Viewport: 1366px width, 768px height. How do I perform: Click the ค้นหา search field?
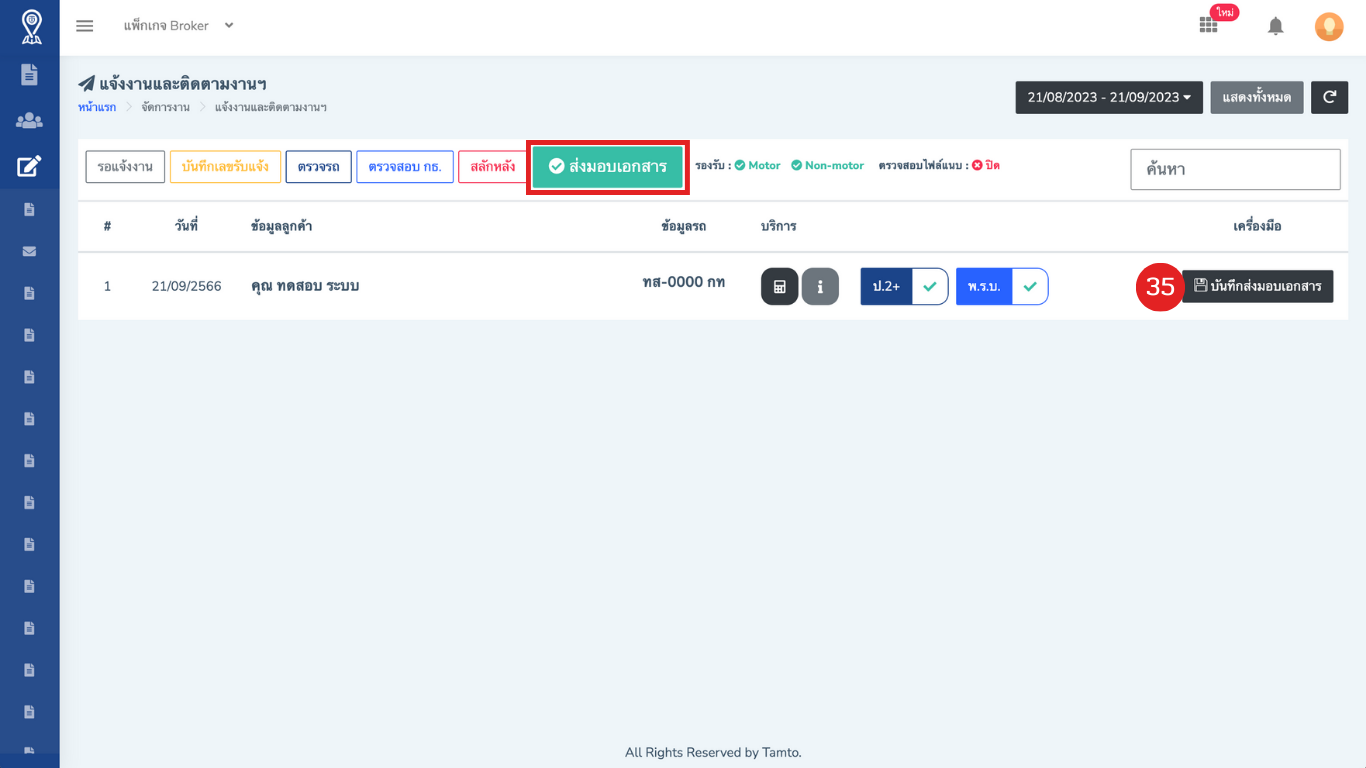tap(1235, 169)
